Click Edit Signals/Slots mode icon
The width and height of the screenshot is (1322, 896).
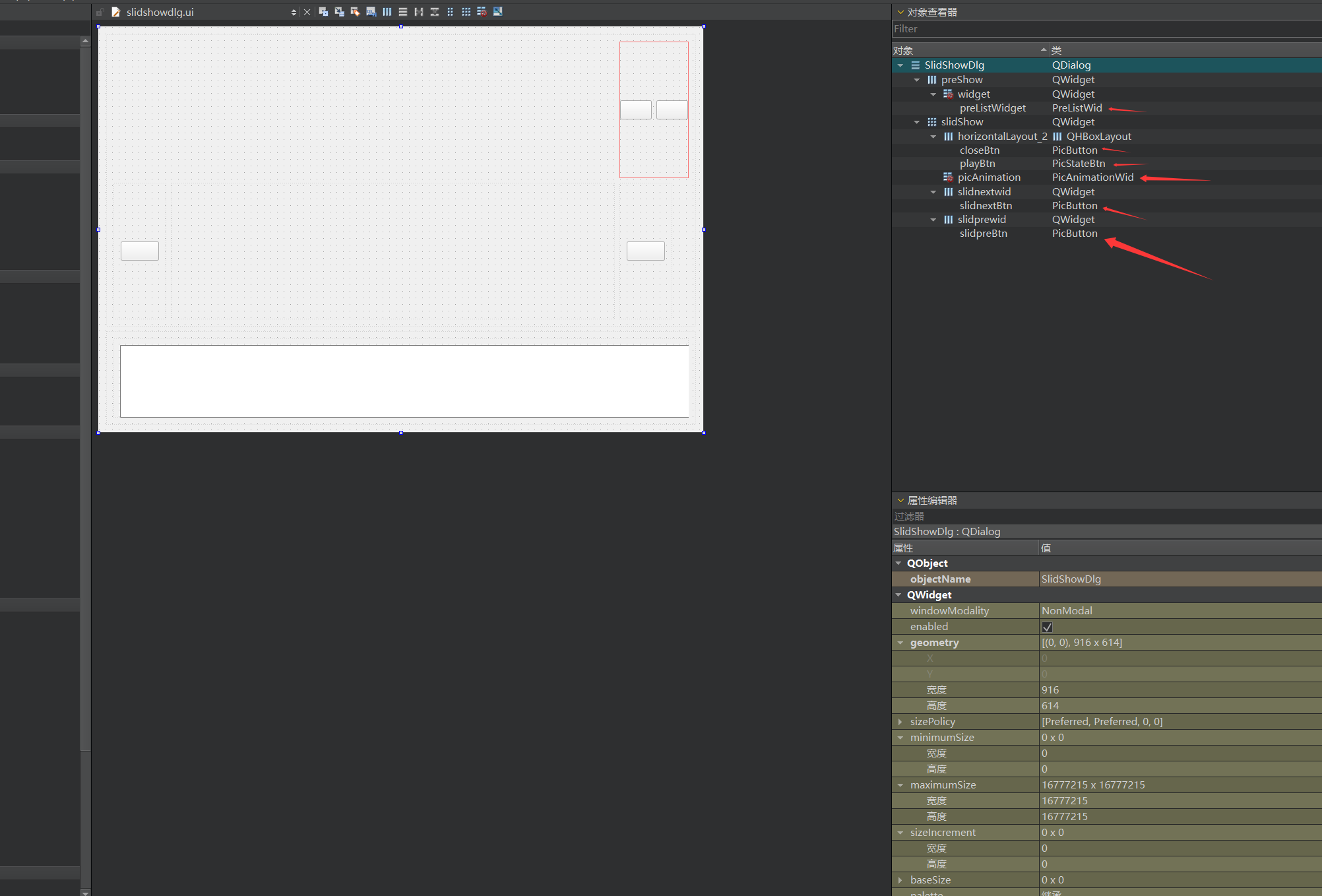(339, 12)
